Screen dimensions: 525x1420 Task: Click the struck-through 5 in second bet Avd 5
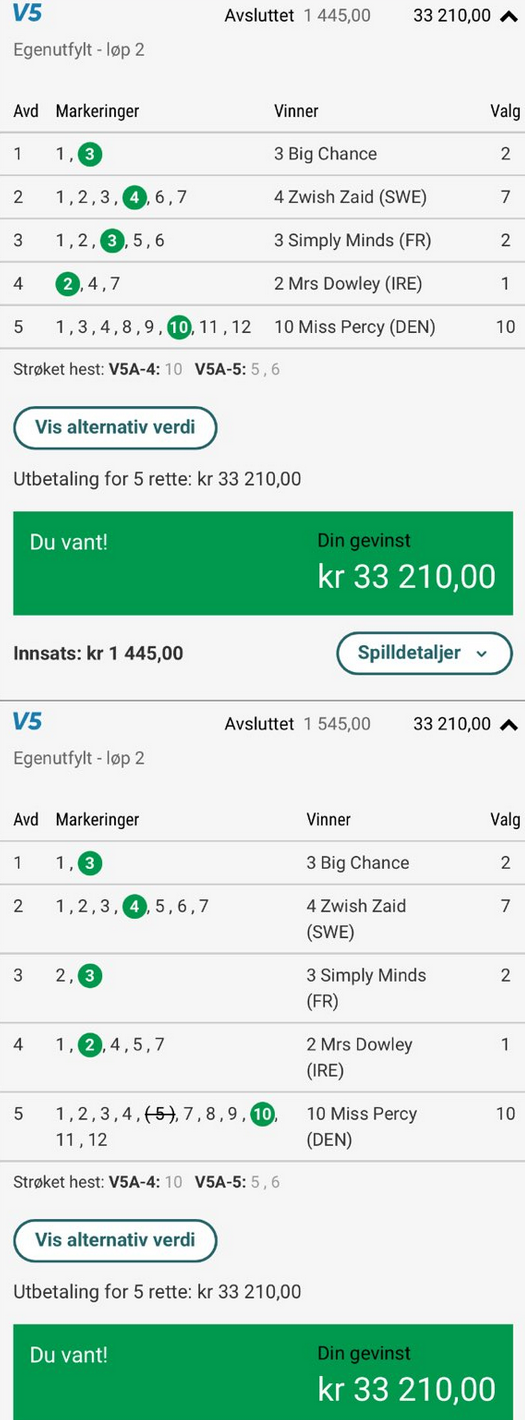click(x=160, y=1114)
